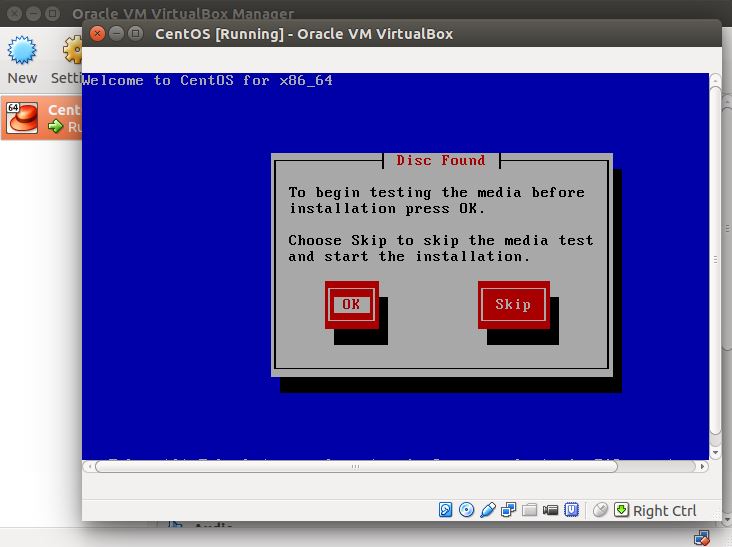Click the green running arrow under CentOS

click(x=56, y=126)
